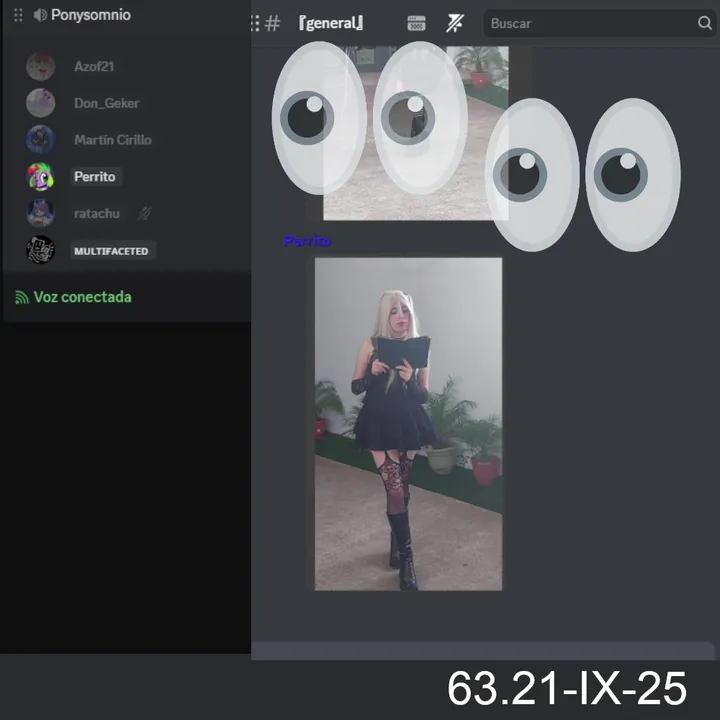Select user ratachu in voice list
The width and height of the screenshot is (720, 720).
coord(96,214)
